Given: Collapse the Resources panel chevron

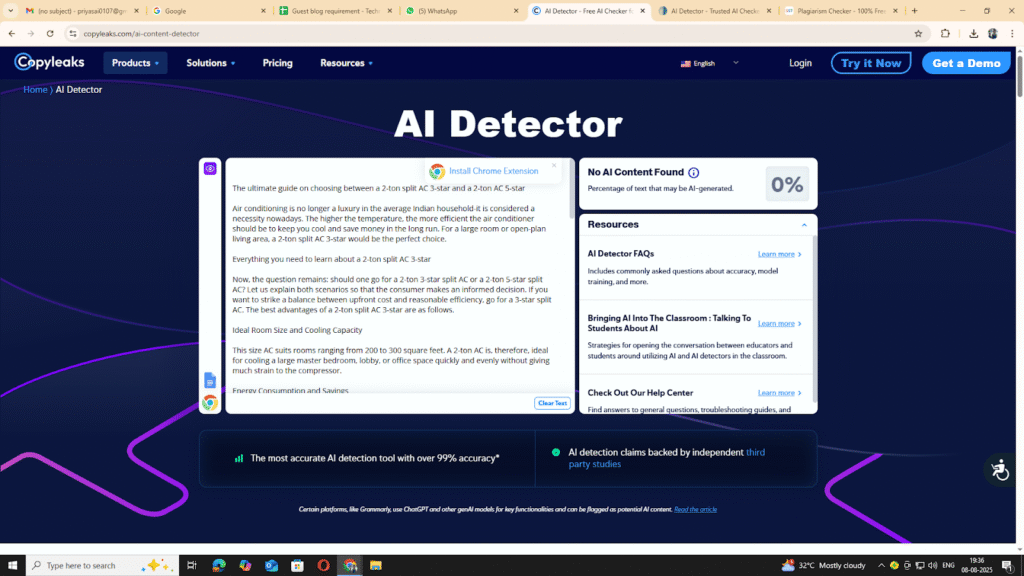Looking at the screenshot, I should click(804, 225).
